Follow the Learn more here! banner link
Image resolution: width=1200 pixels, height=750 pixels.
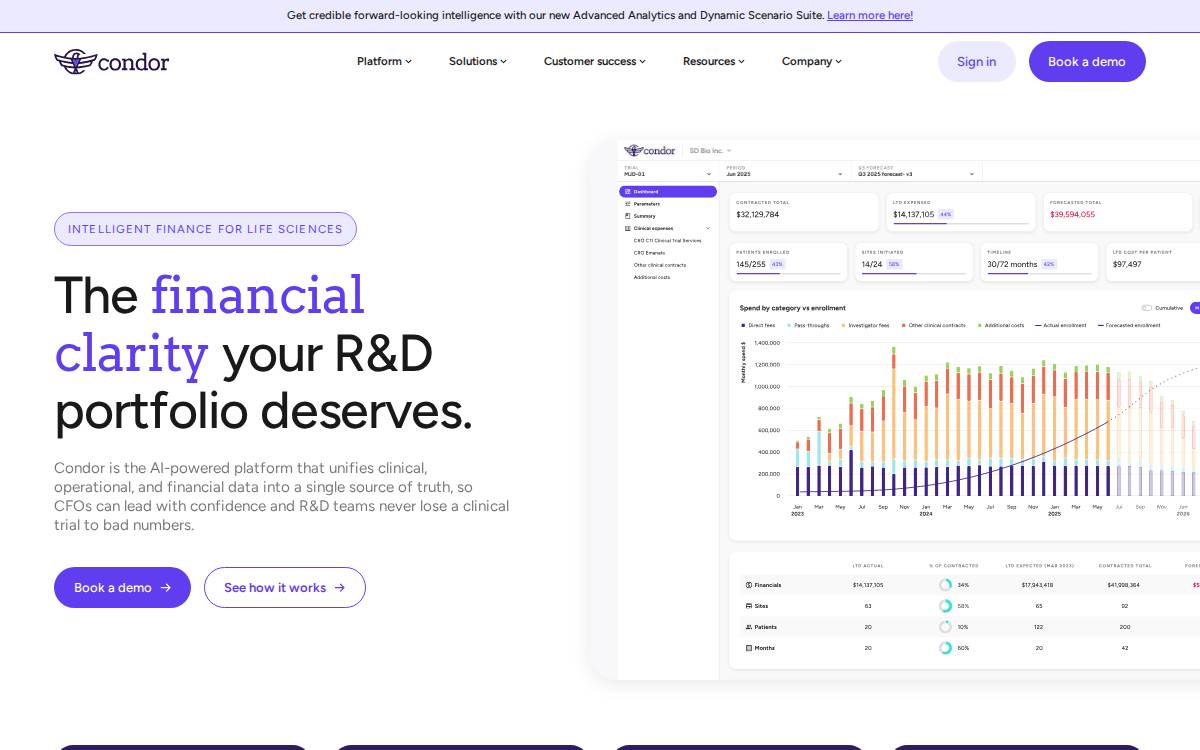click(870, 15)
